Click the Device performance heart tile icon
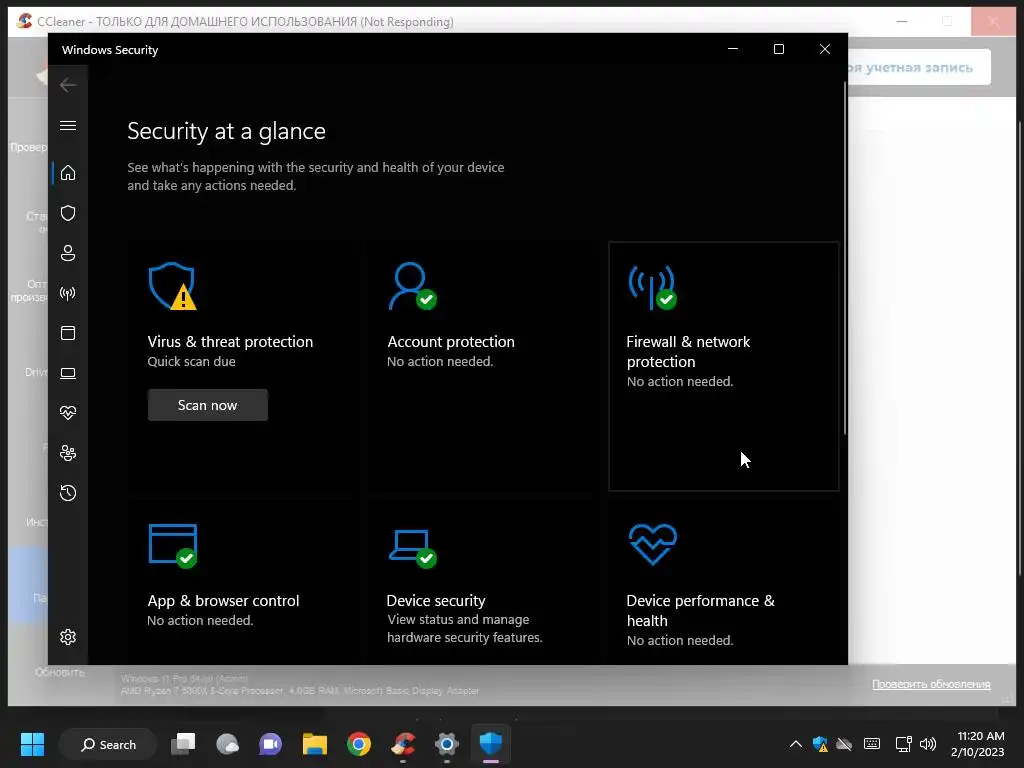 (652, 544)
